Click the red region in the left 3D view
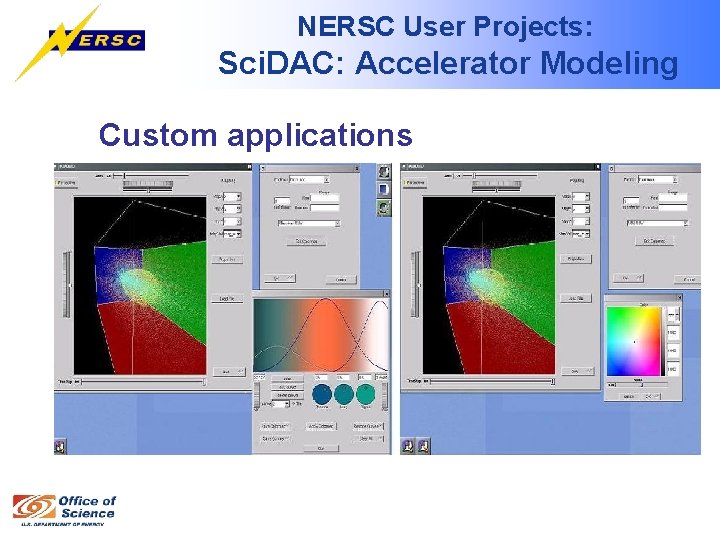This screenshot has width=720, height=540. [x=152, y=340]
